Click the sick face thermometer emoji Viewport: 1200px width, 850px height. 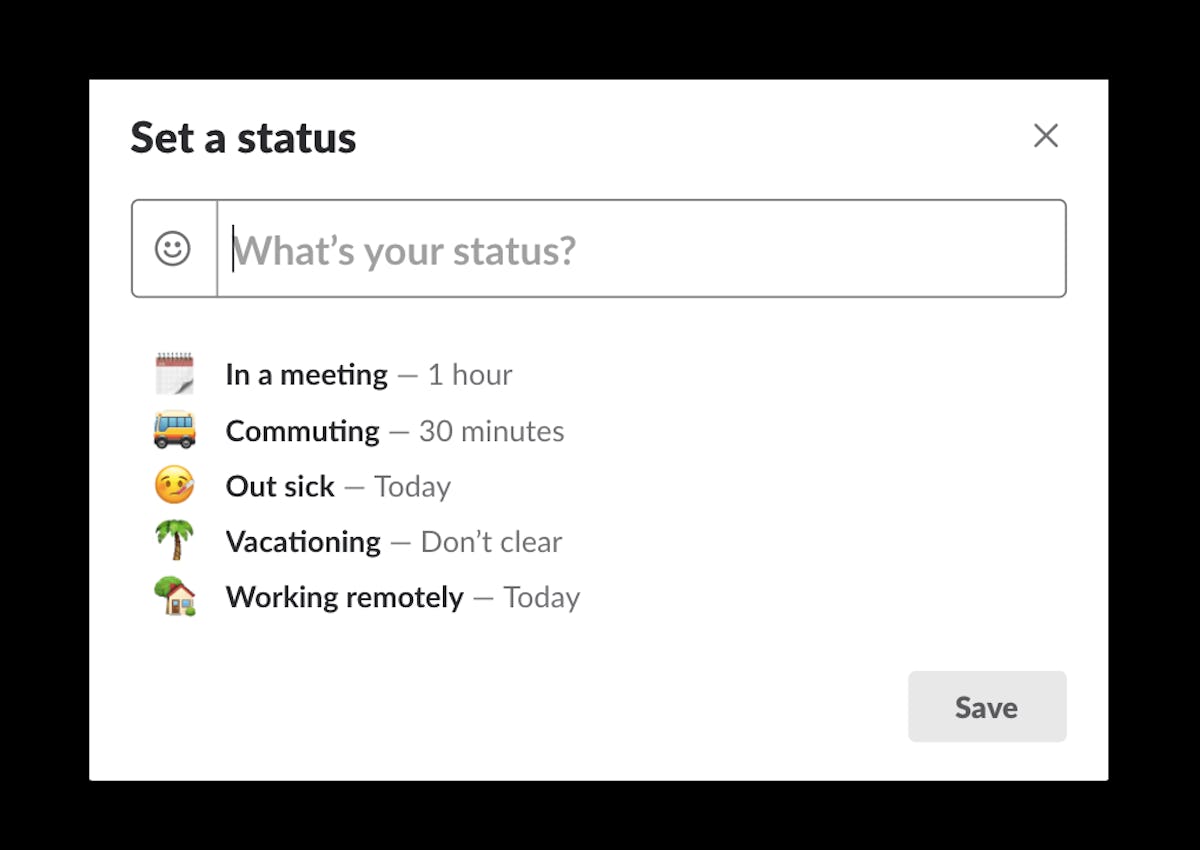point(174,486)
